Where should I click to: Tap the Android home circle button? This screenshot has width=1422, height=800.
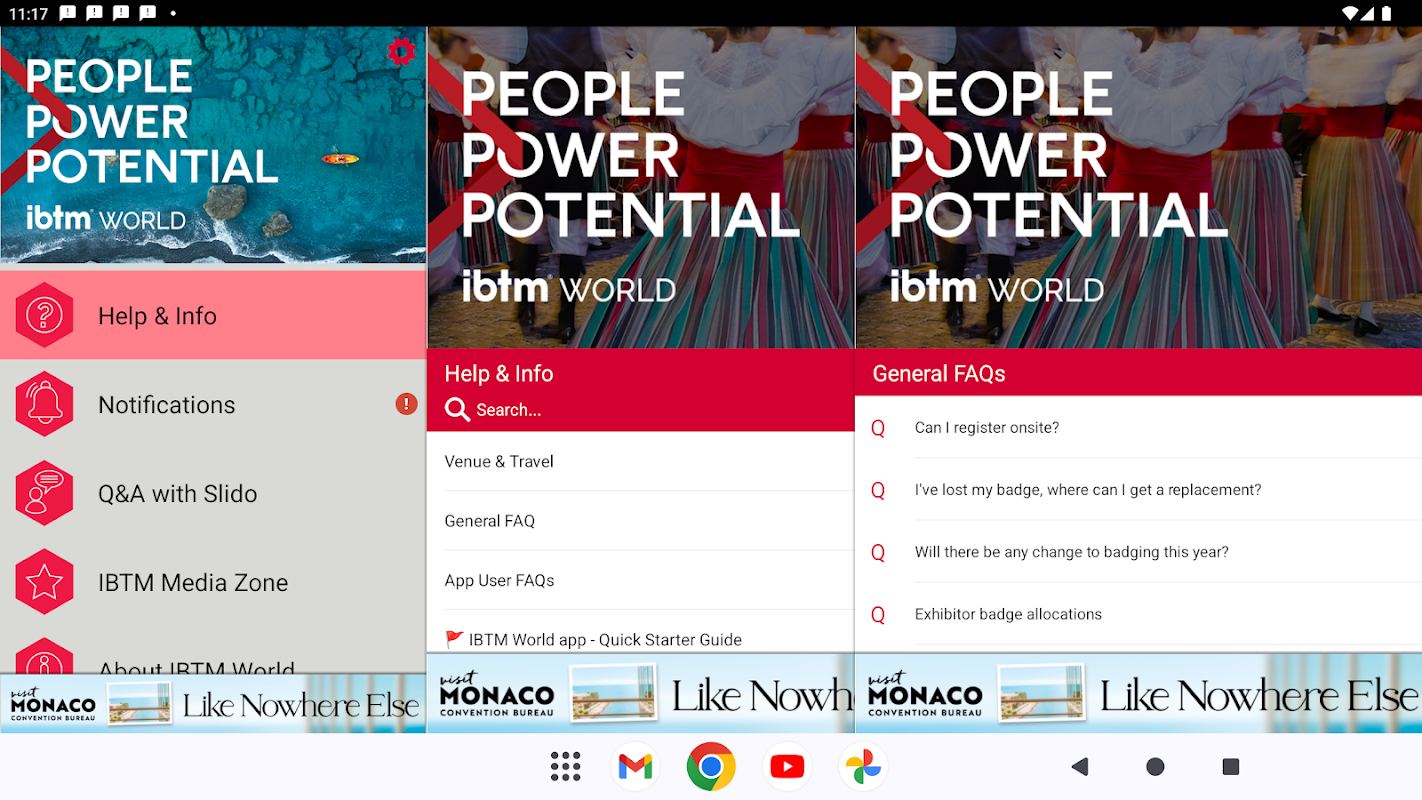coord(1155,767)
